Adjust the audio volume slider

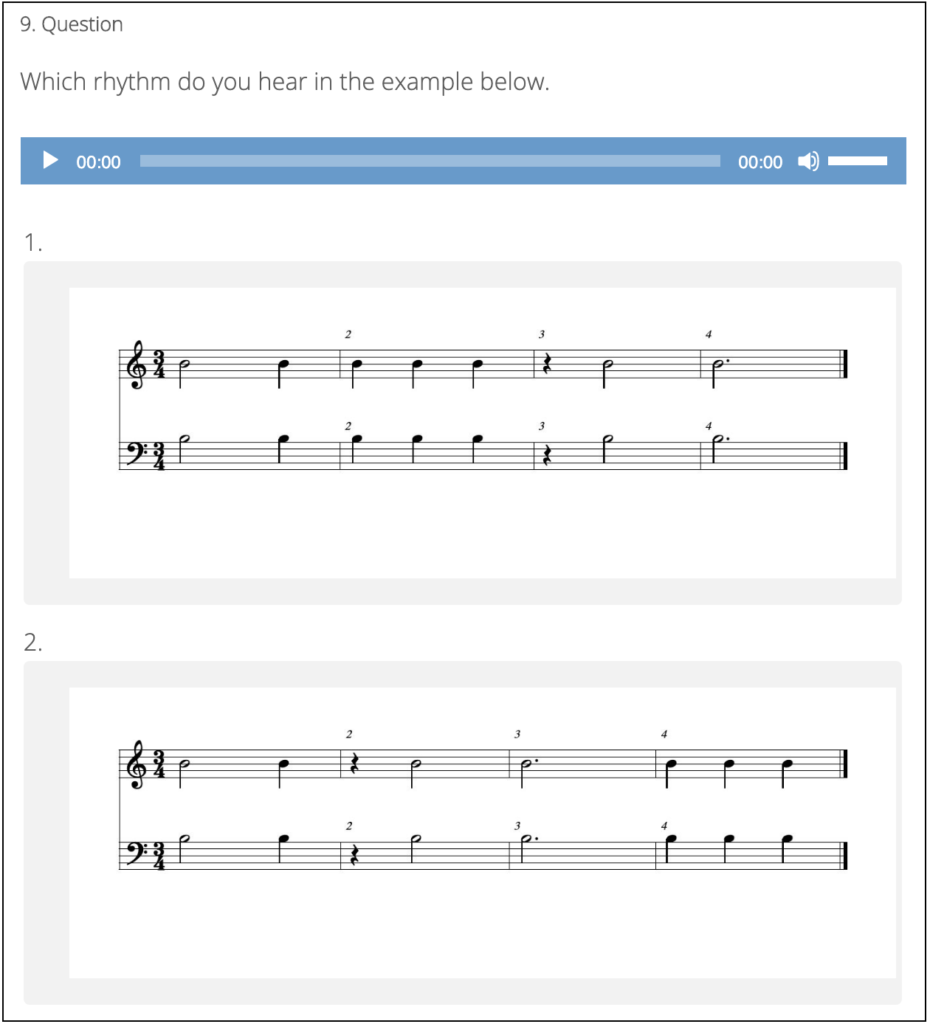(x=857, y=161)
